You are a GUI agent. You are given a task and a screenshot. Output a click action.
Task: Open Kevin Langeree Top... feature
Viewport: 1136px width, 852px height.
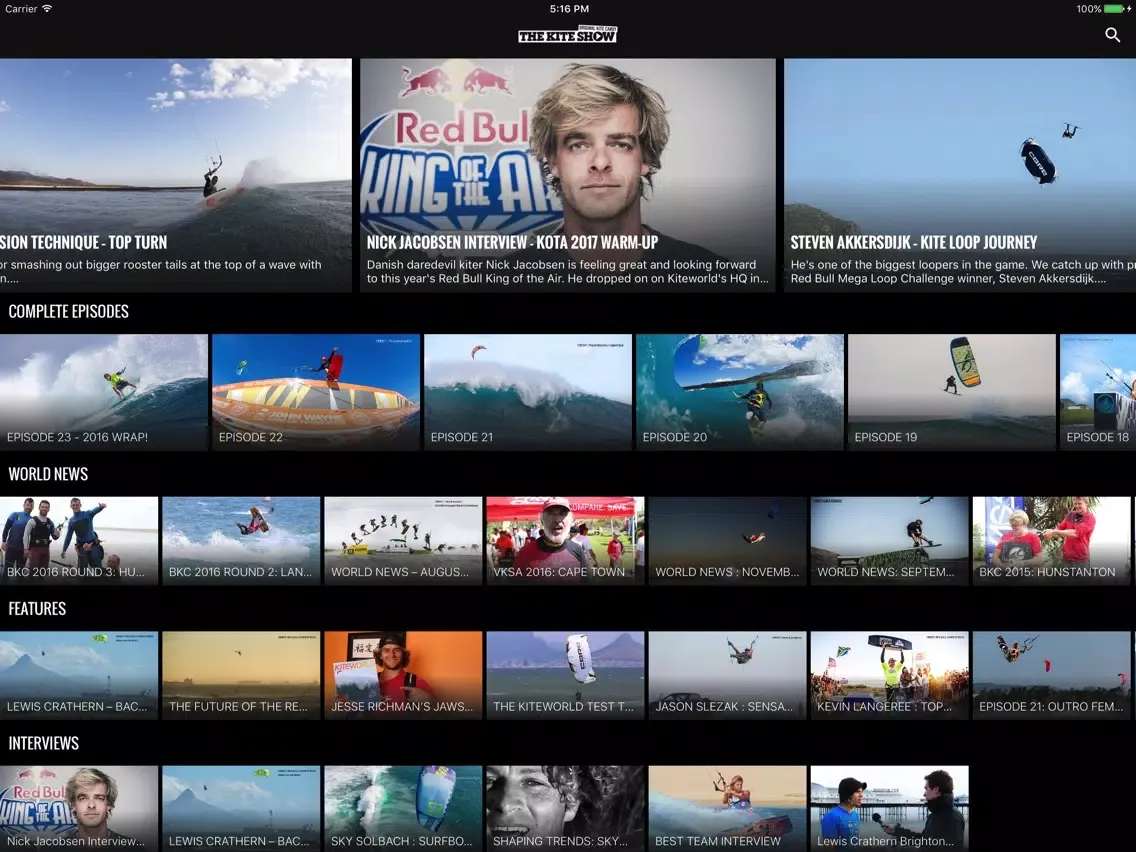click(x=890, y=675)
